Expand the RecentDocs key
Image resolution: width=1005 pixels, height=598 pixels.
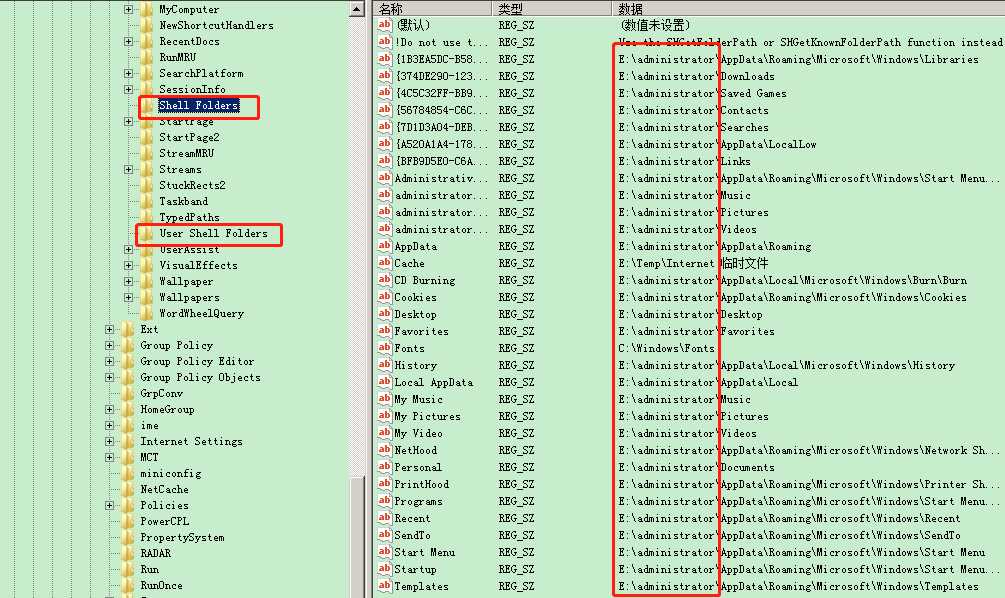(128, 41)
